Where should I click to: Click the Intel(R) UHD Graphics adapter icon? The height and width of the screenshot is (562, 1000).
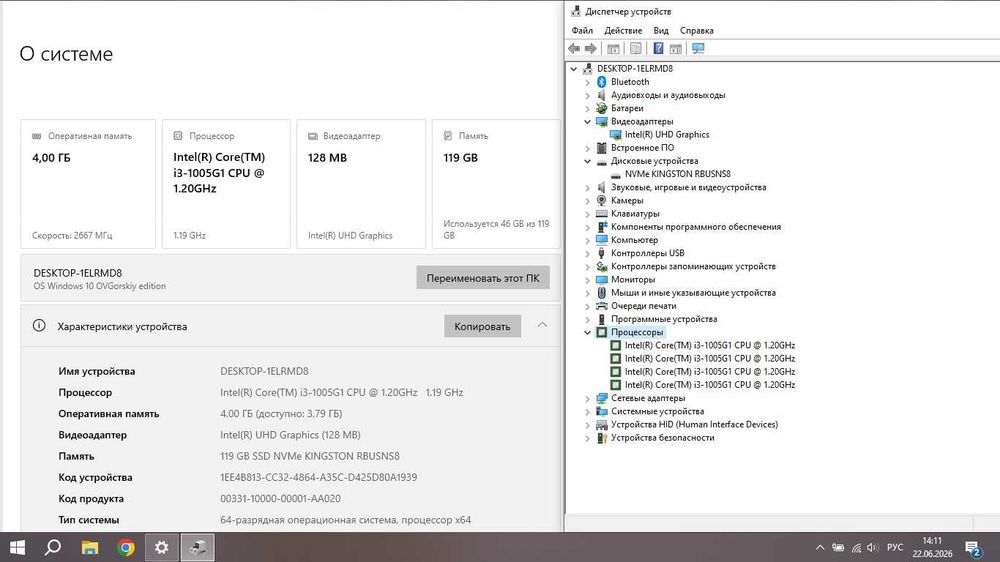tap(615, 135)
